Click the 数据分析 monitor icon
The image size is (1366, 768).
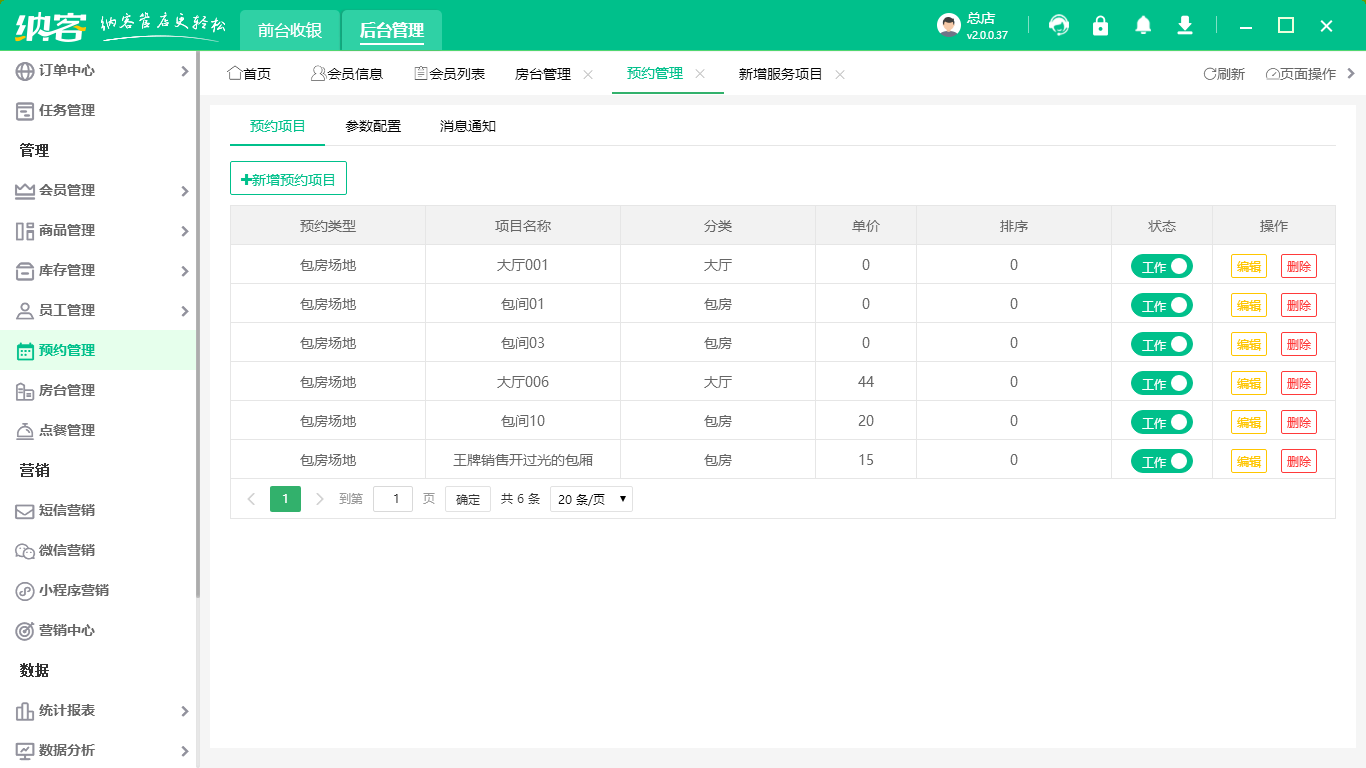pos(25,751)
